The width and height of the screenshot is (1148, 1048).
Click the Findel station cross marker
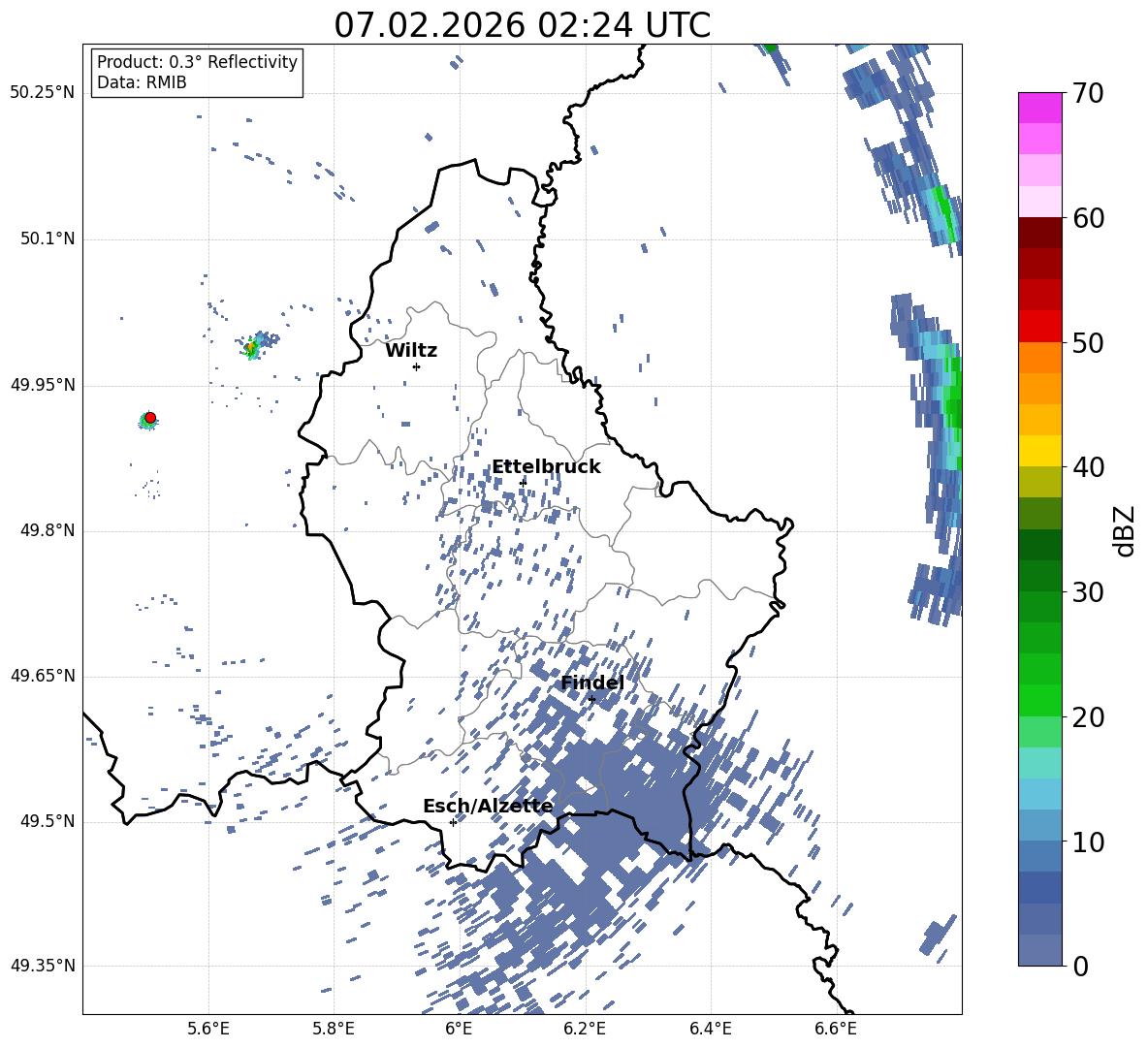591,699
